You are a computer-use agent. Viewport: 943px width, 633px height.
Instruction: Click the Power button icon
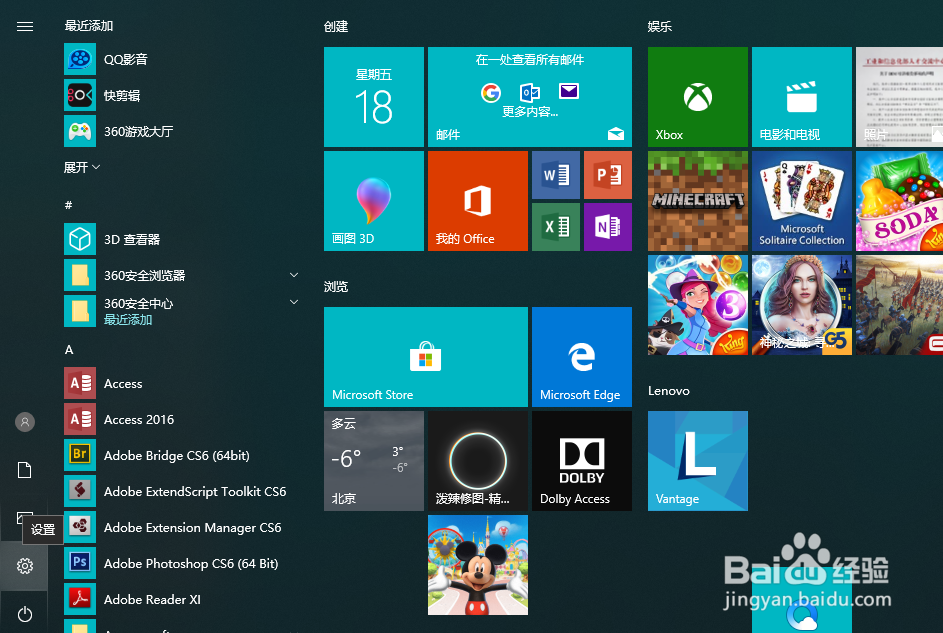tap(25, 614)
